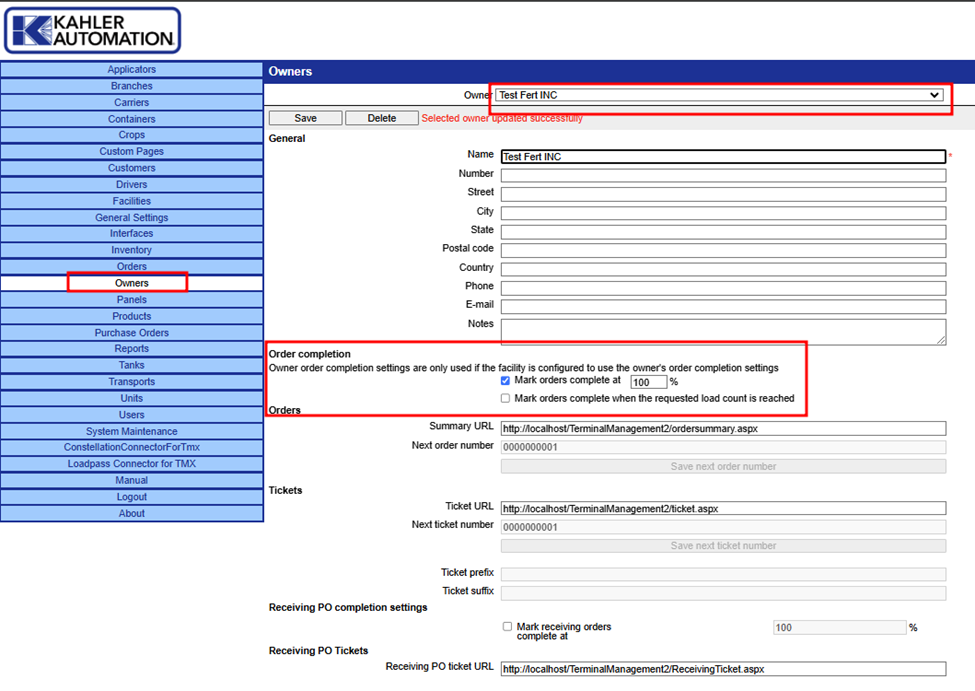Click the Next order number field

pos(723,447)
